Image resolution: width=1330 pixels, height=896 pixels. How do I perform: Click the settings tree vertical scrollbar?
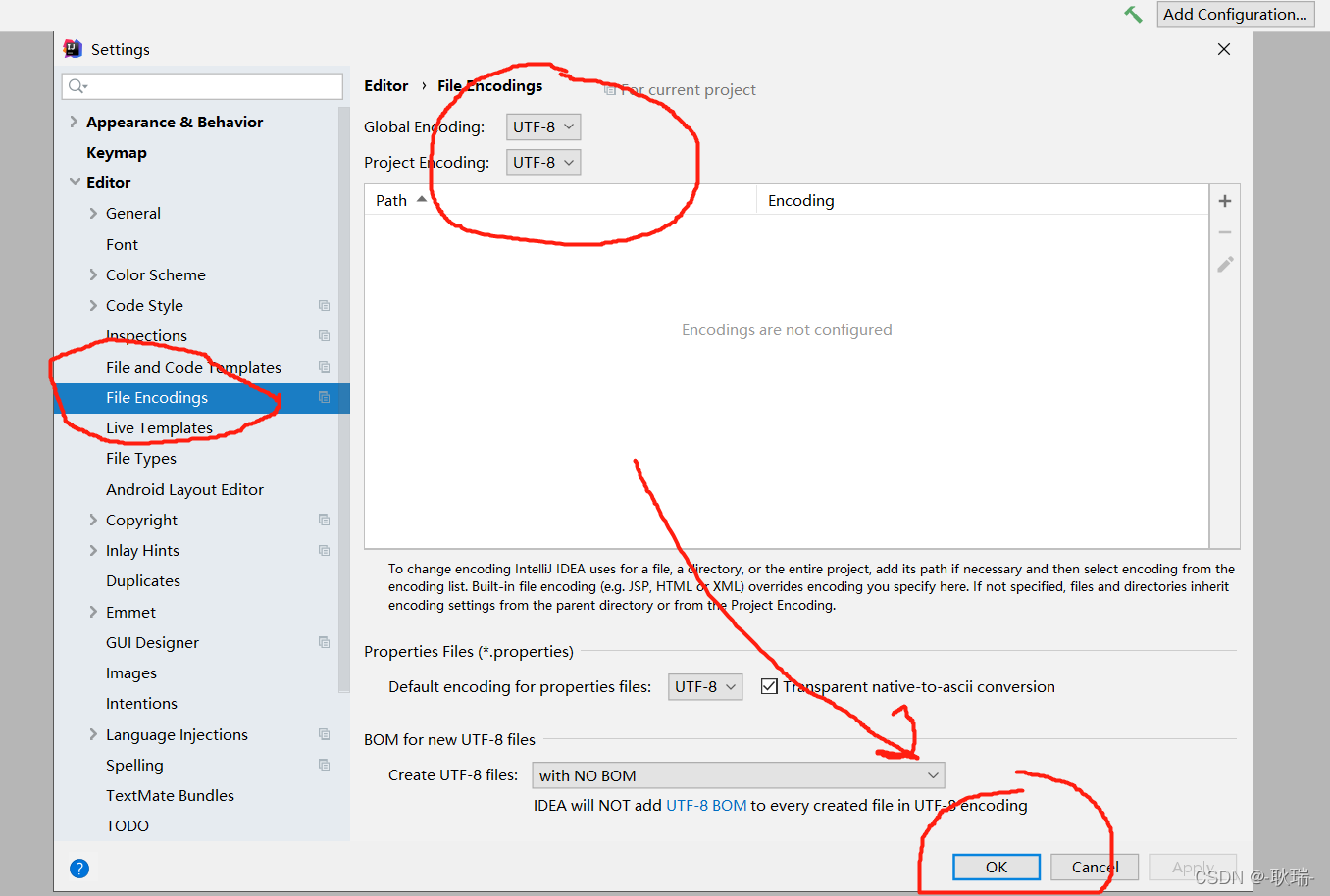click(x=343, y=398)
